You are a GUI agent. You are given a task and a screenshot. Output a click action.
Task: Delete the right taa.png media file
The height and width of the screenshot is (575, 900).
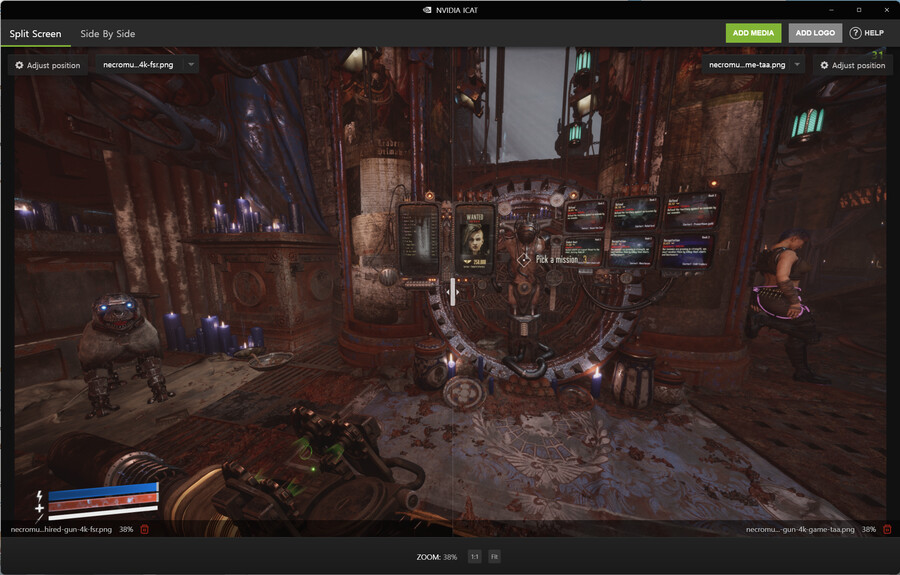coord(887,529)
